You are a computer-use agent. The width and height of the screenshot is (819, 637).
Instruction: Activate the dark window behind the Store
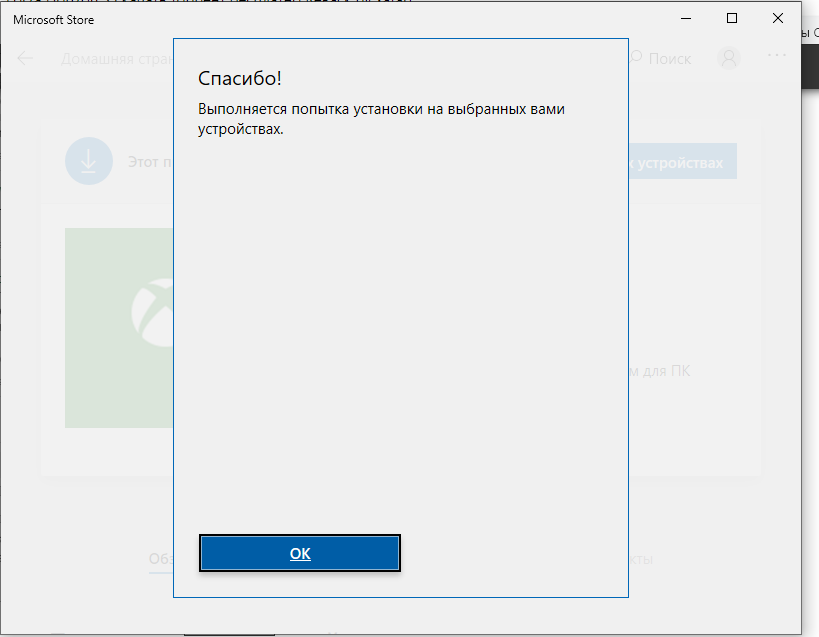810,60
